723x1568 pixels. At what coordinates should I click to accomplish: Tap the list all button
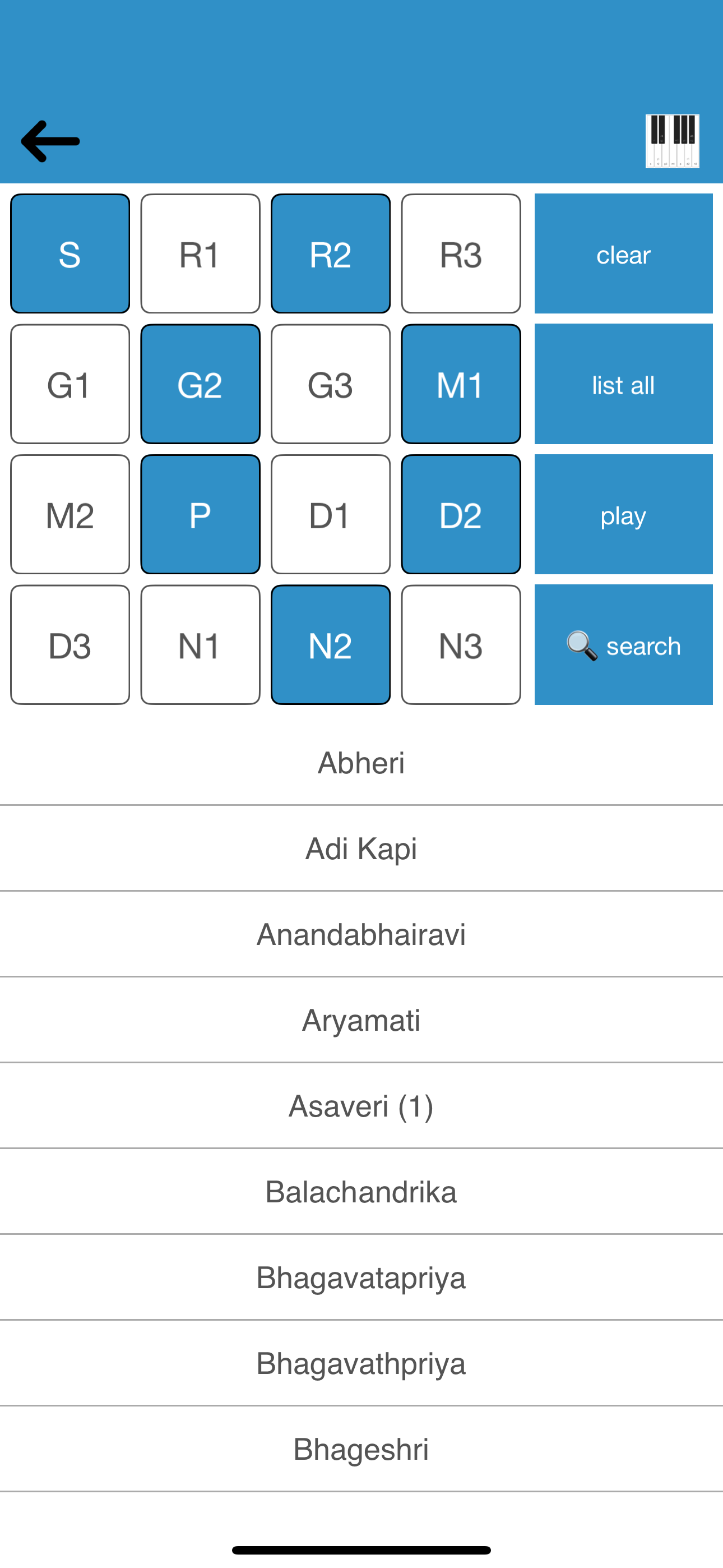[x=623, y=384]
